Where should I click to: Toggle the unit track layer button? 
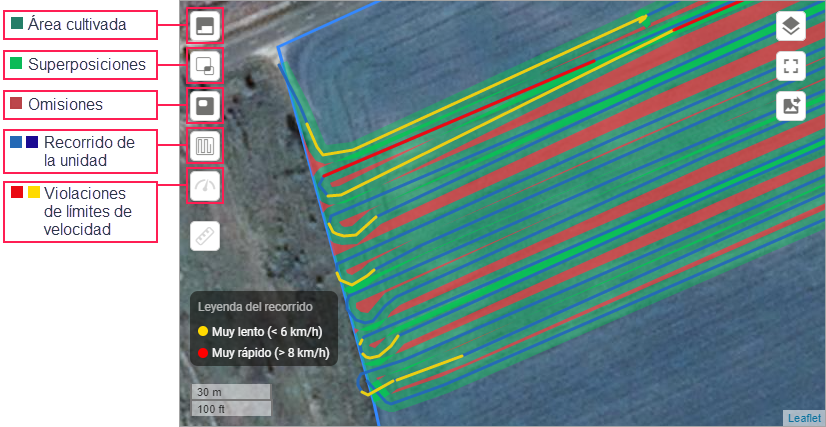pos(204,145)
